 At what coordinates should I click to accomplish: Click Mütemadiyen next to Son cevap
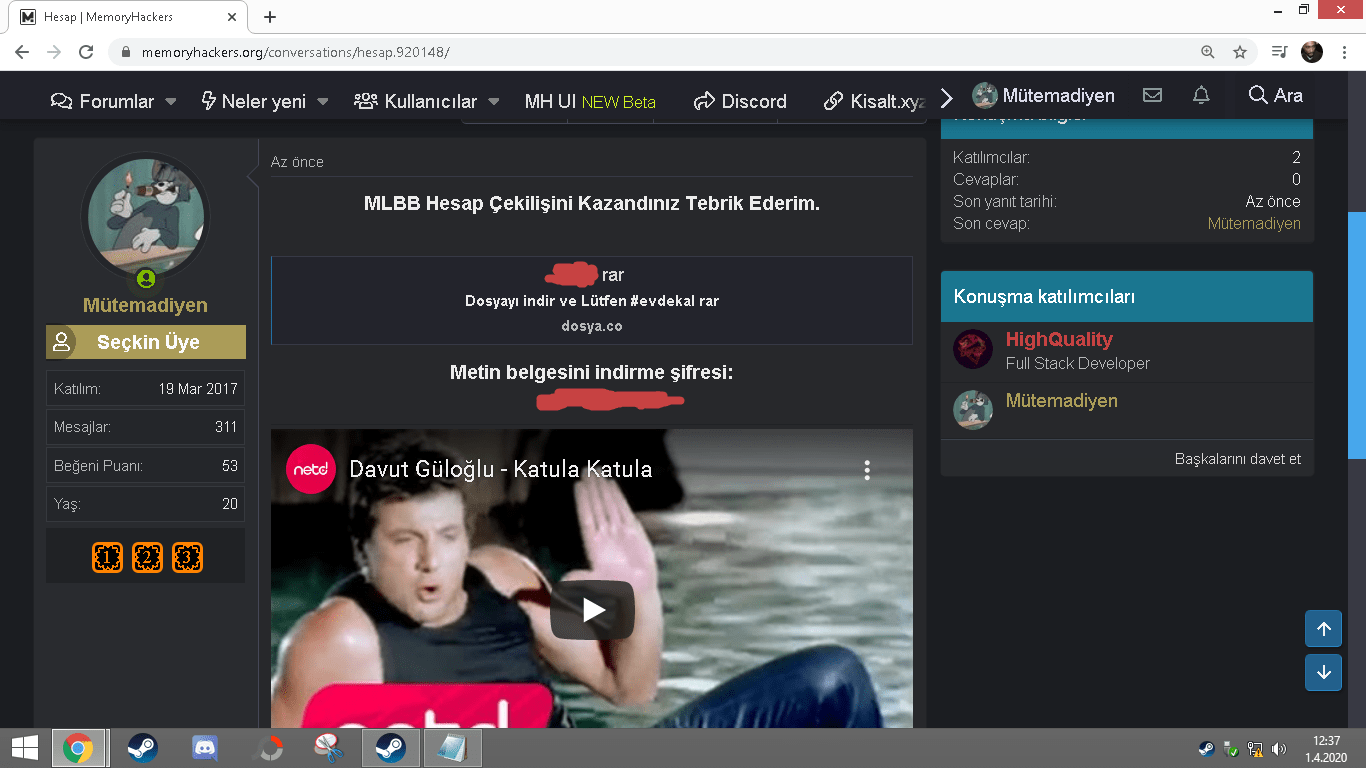pos(1254,223)
